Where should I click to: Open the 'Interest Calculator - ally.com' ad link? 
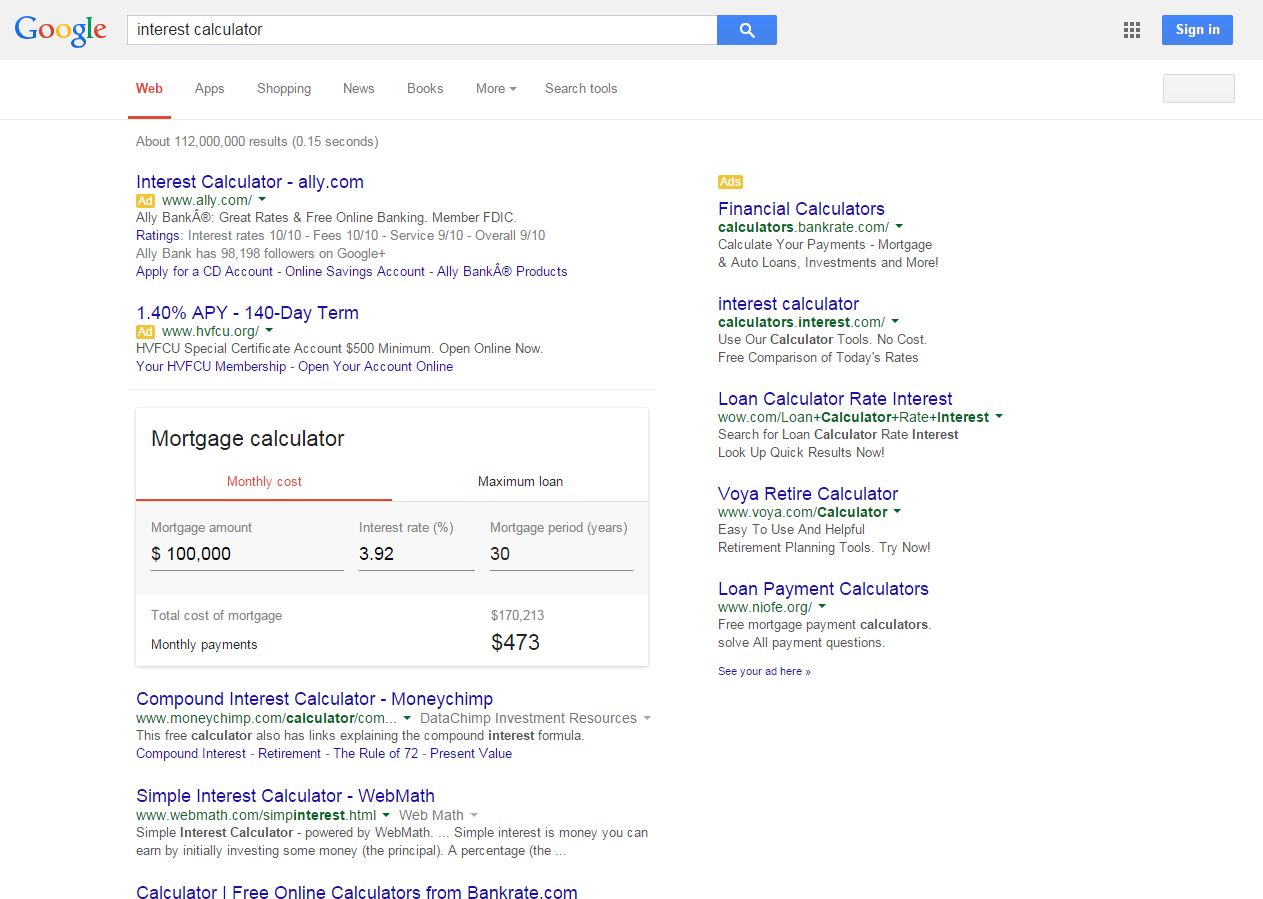pos(250,182)
